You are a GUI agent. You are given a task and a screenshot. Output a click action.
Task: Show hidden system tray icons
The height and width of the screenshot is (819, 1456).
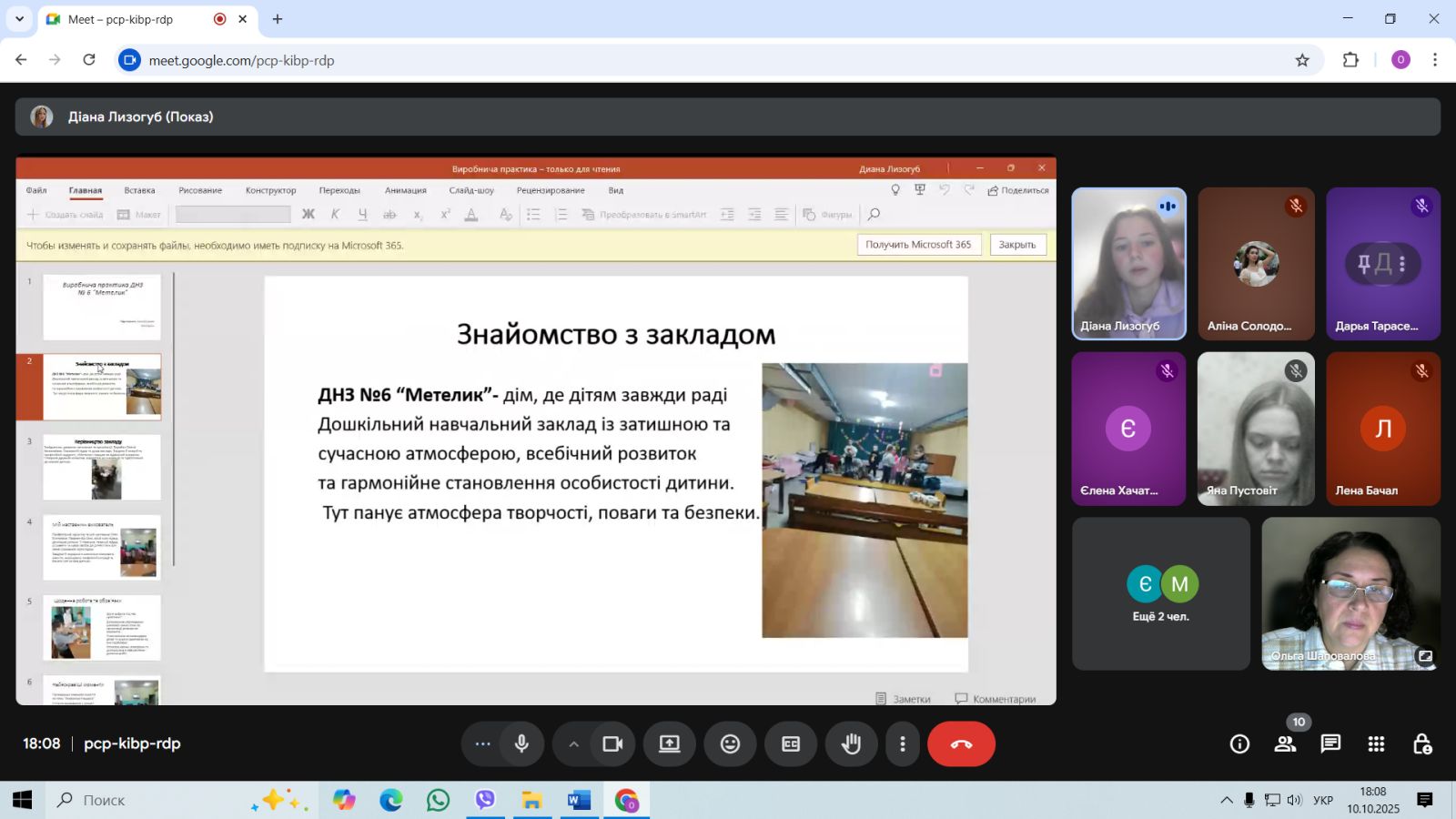[x=1227, y=801]
